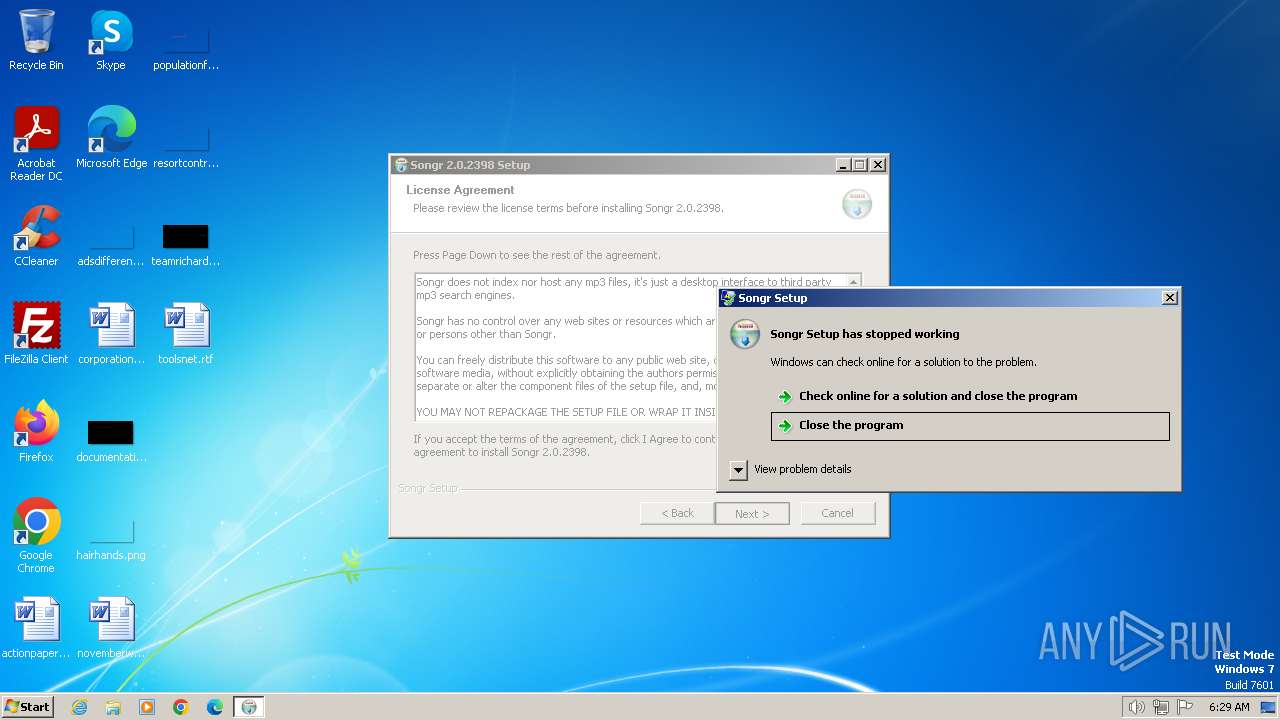Open Internet Explorer from taskbar

pyautogui.click(x=80, y=707)
